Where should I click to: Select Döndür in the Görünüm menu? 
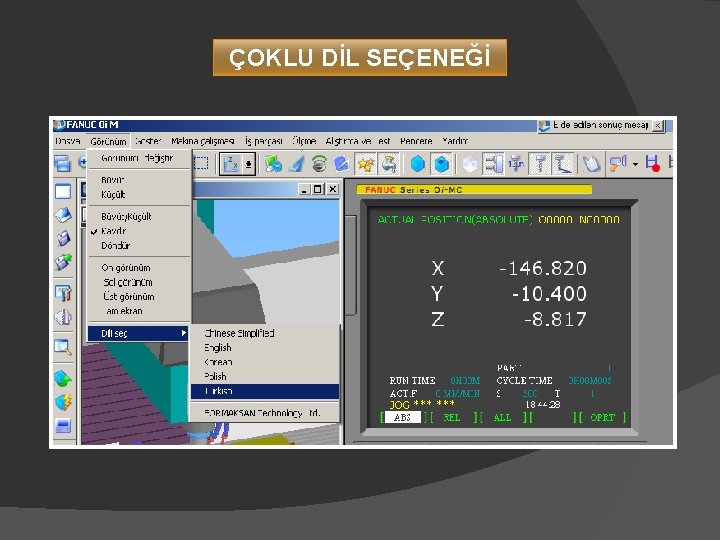(x=139, y=246)
